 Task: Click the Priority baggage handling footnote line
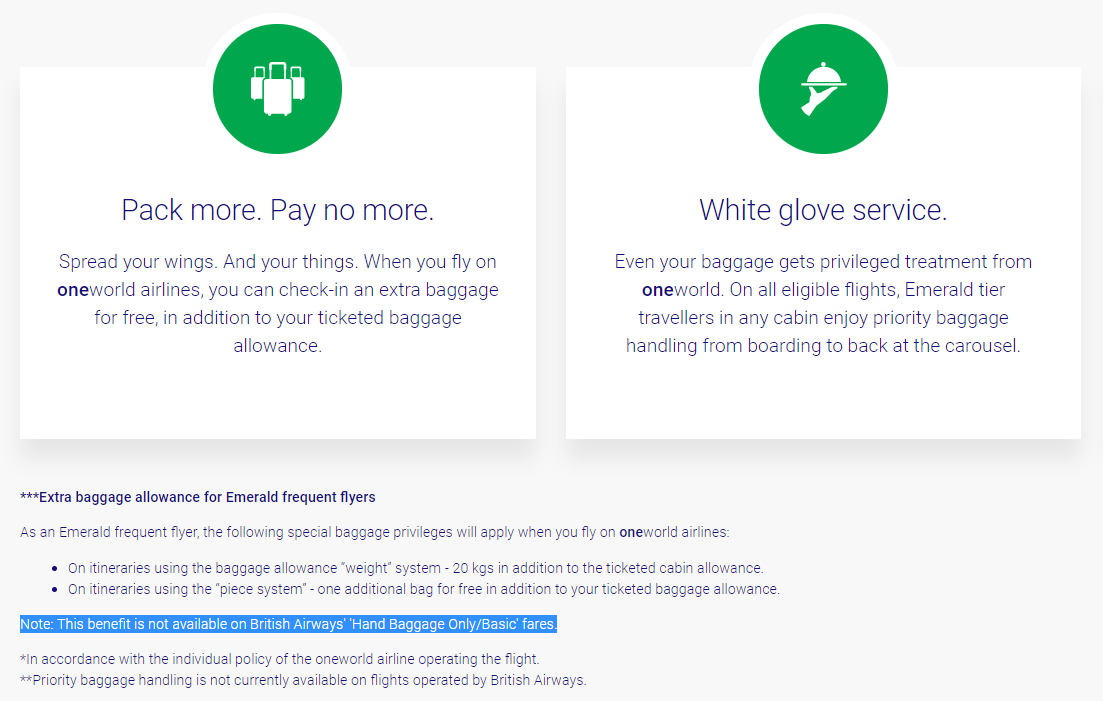click(x=303, y=680)
